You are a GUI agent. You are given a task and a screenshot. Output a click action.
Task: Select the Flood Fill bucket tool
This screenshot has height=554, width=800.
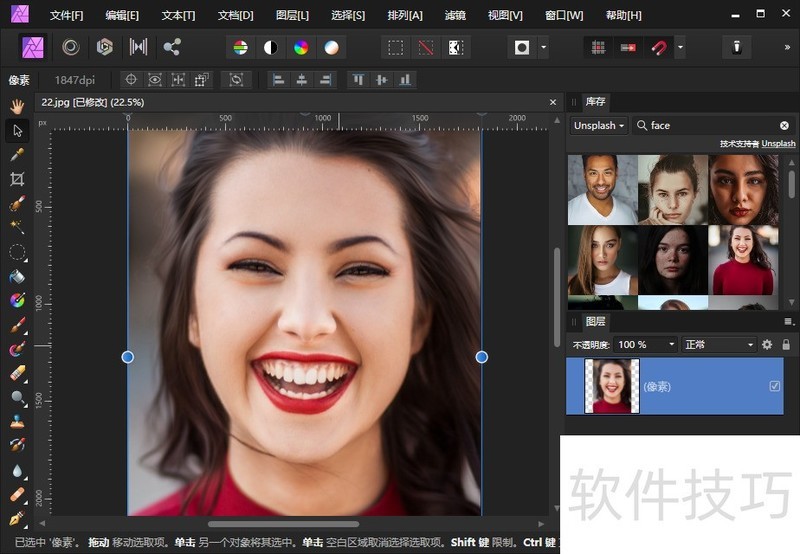pyautogui.click(x=17, y=276)
